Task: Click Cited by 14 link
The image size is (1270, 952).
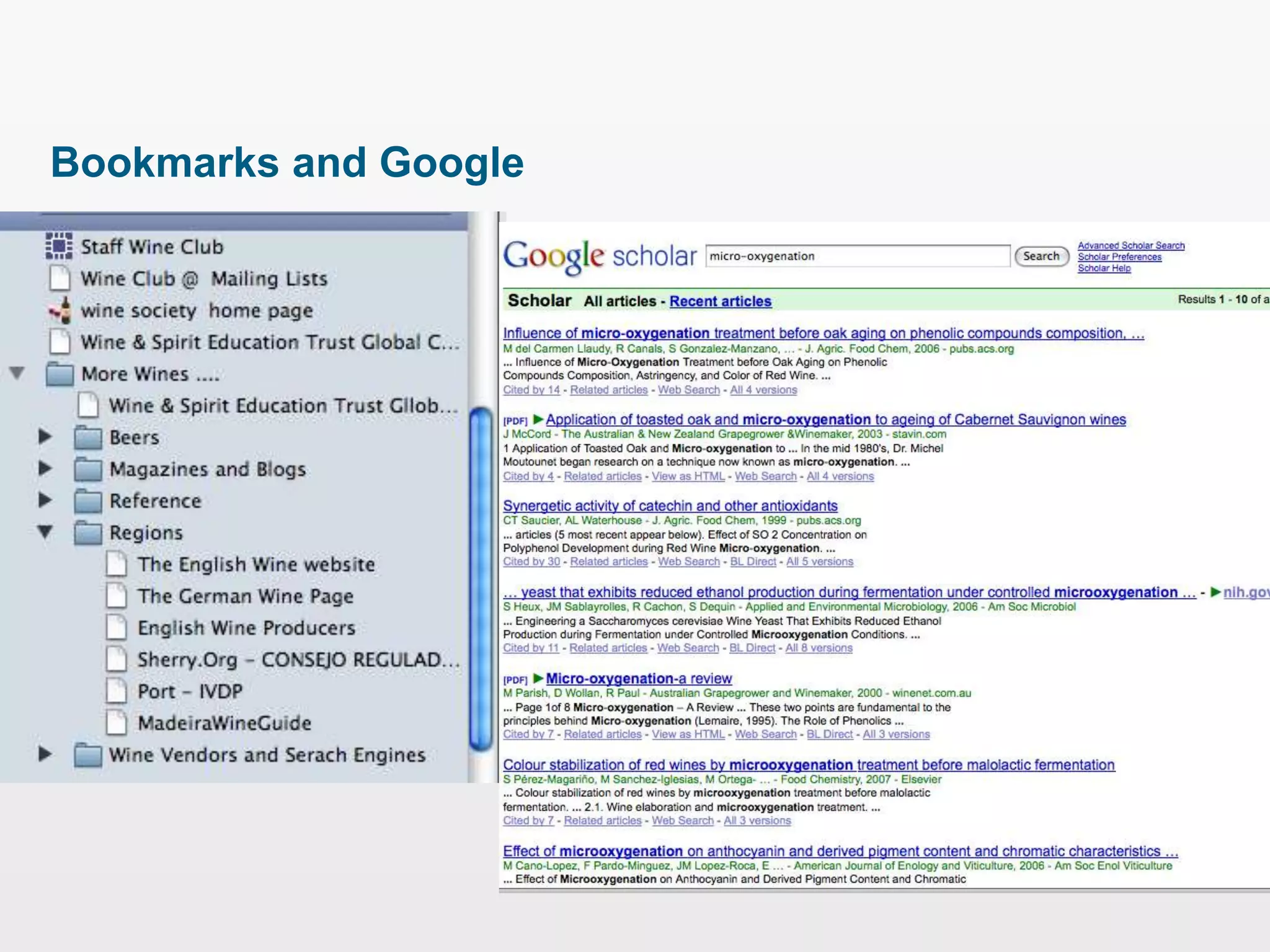Action: (531, 390)
